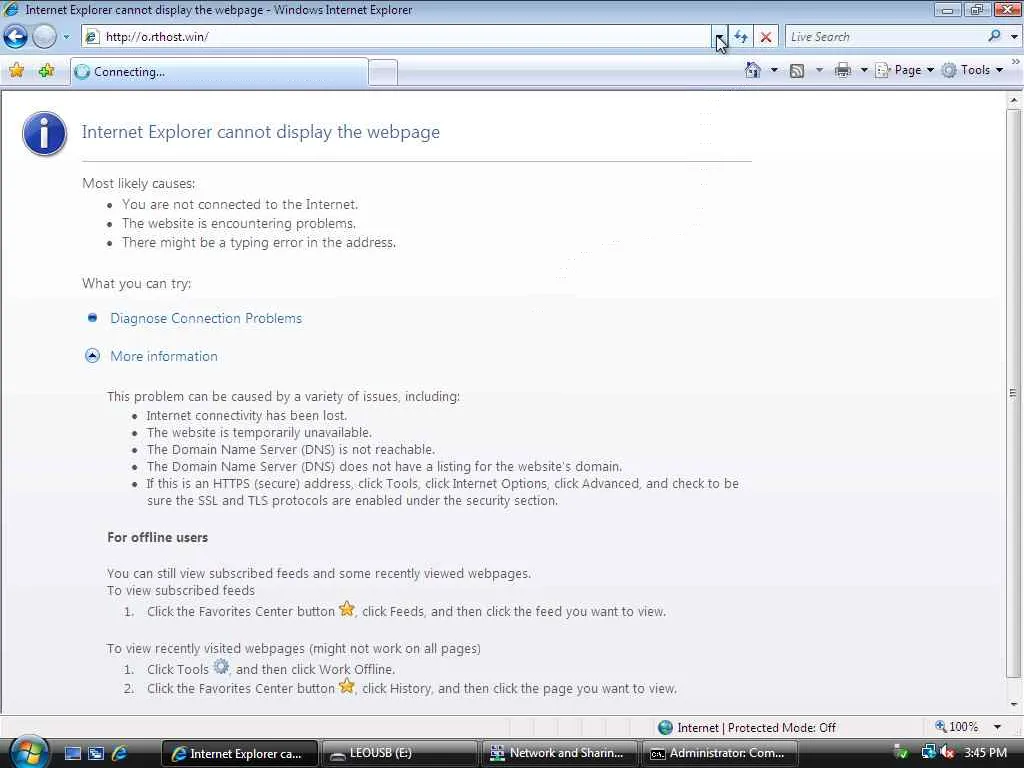Click the vertical scrollbar up arrow
The height and width of the screenshot is (768, 1024).
point(1014,100)
